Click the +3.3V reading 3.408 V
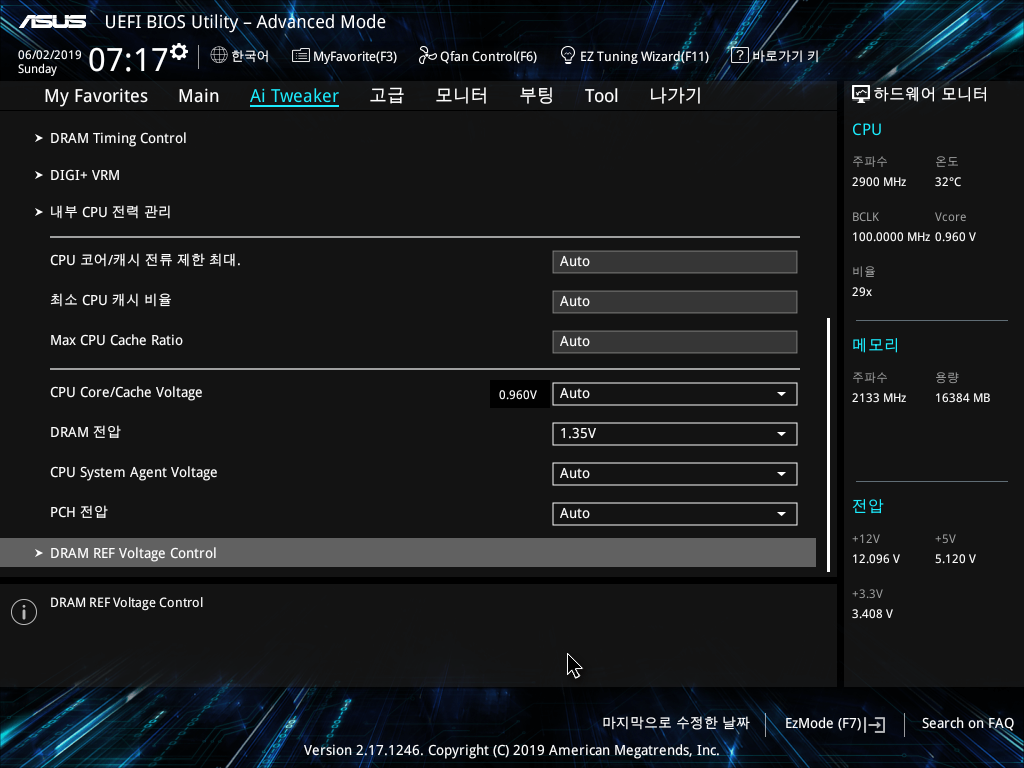The width and height of the screenshot is (1024, 768). 872,614
